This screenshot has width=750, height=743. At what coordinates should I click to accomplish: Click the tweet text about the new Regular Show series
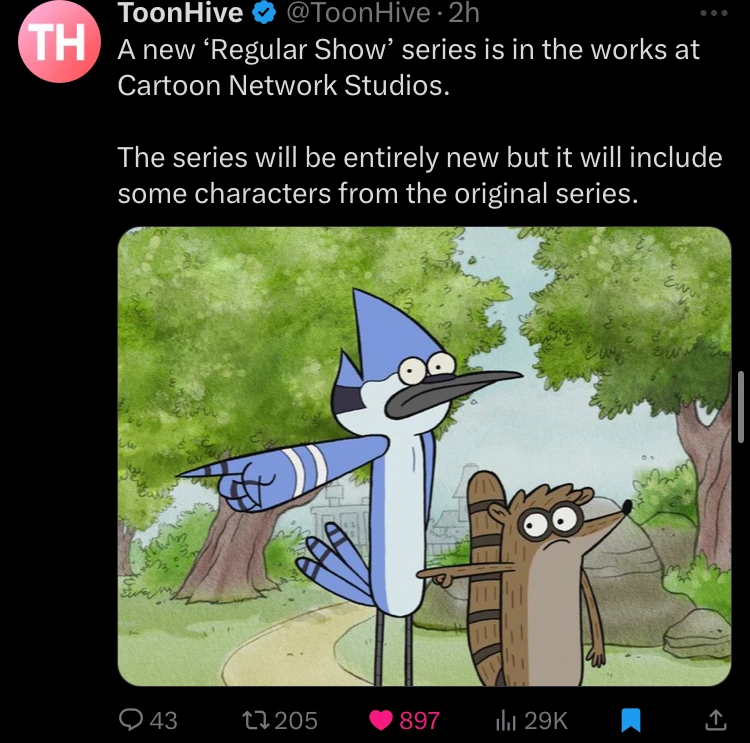408,67
